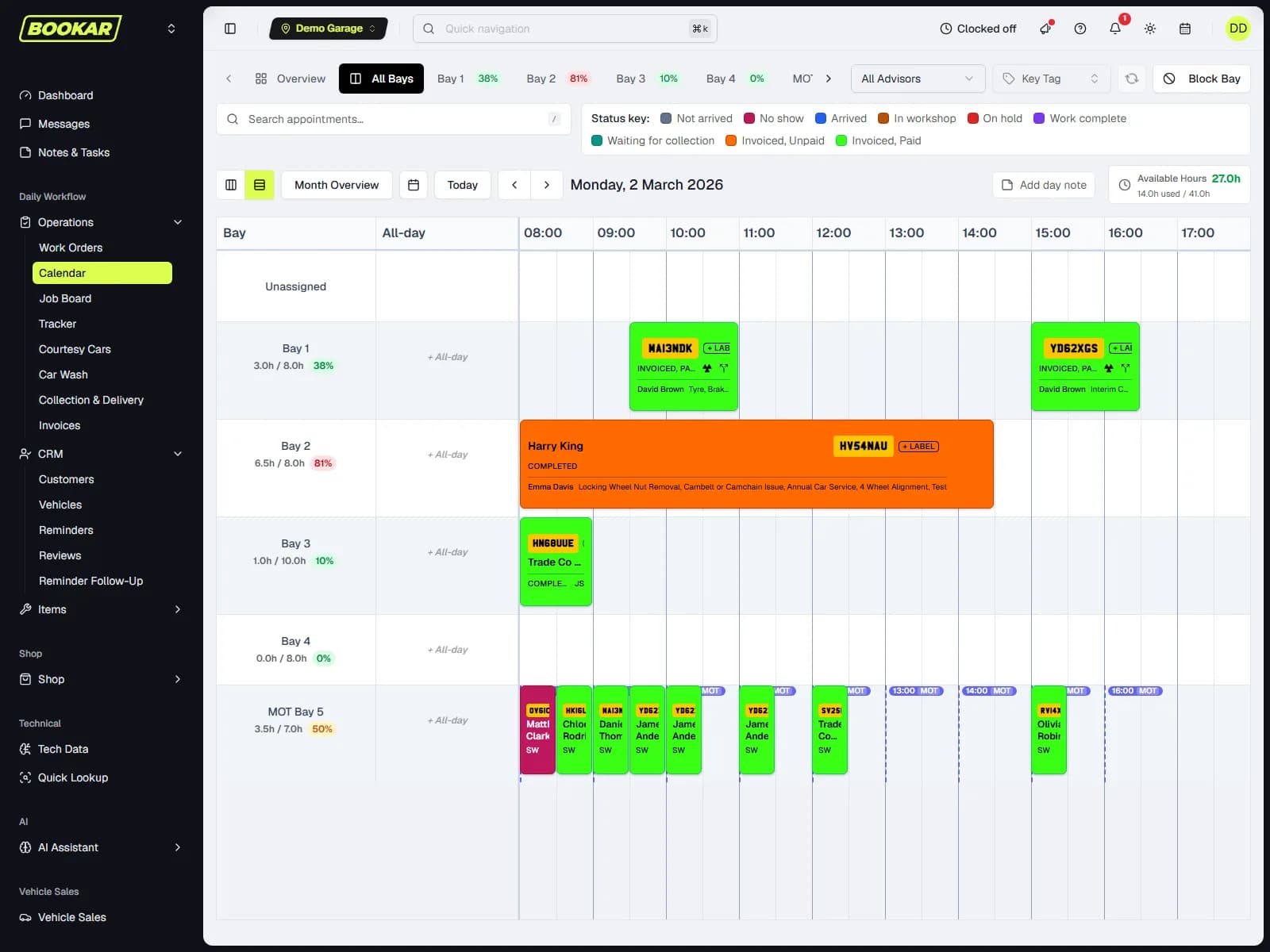Go to next day arrow
Image resolution: width=1270 pixels, height=952 pixels.
pyautogui.click(x=547, y=185)
